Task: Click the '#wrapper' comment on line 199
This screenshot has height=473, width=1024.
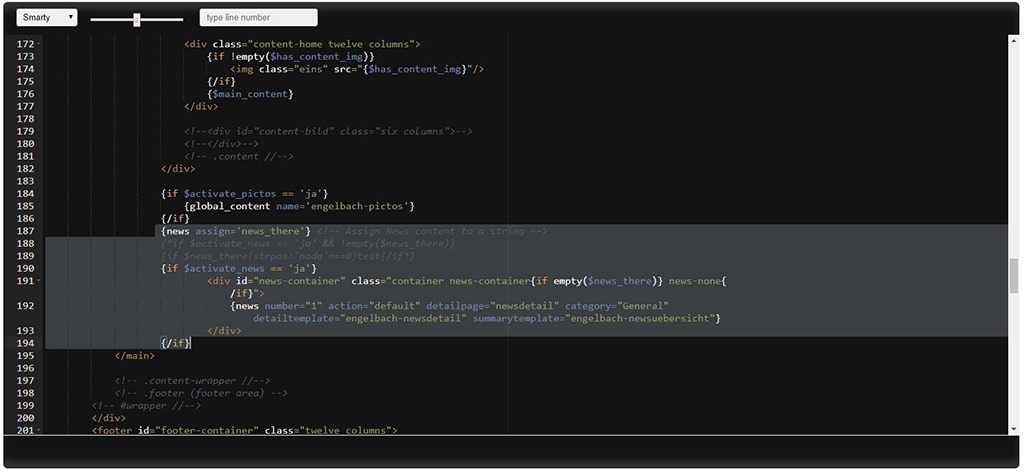Action: 139,406
